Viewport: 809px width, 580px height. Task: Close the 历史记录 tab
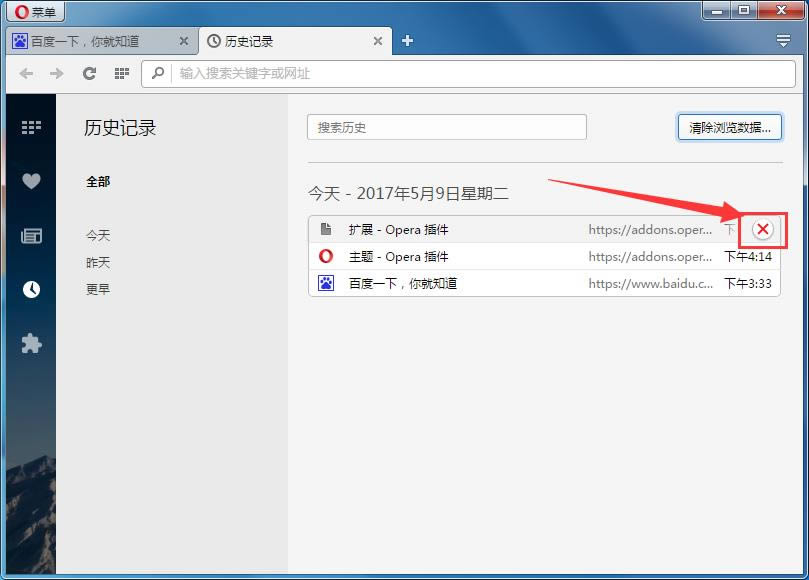[378, 41]
